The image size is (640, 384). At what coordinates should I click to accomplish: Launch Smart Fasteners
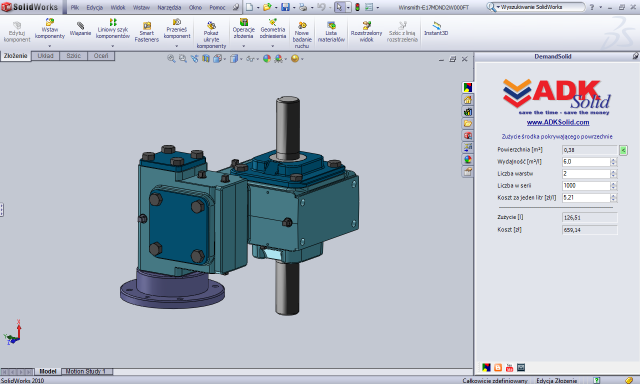[147, 32]
